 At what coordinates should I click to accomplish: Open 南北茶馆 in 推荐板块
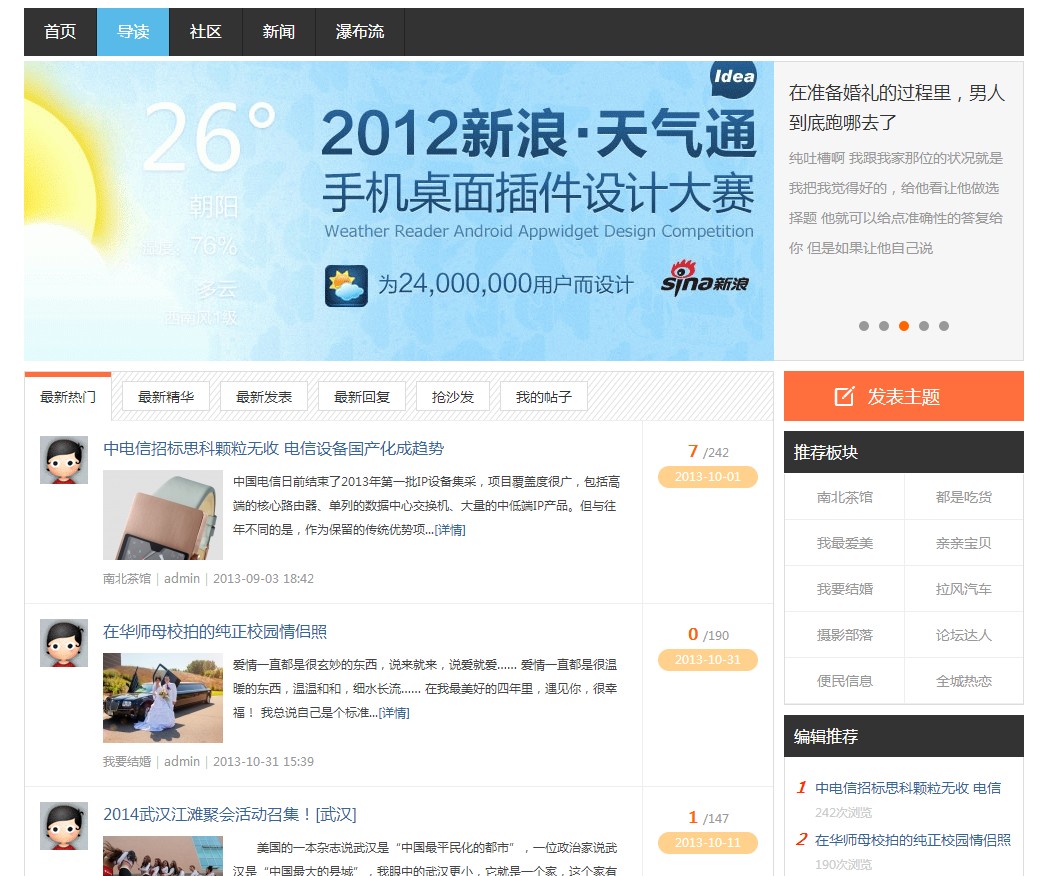tap(844, 497)
